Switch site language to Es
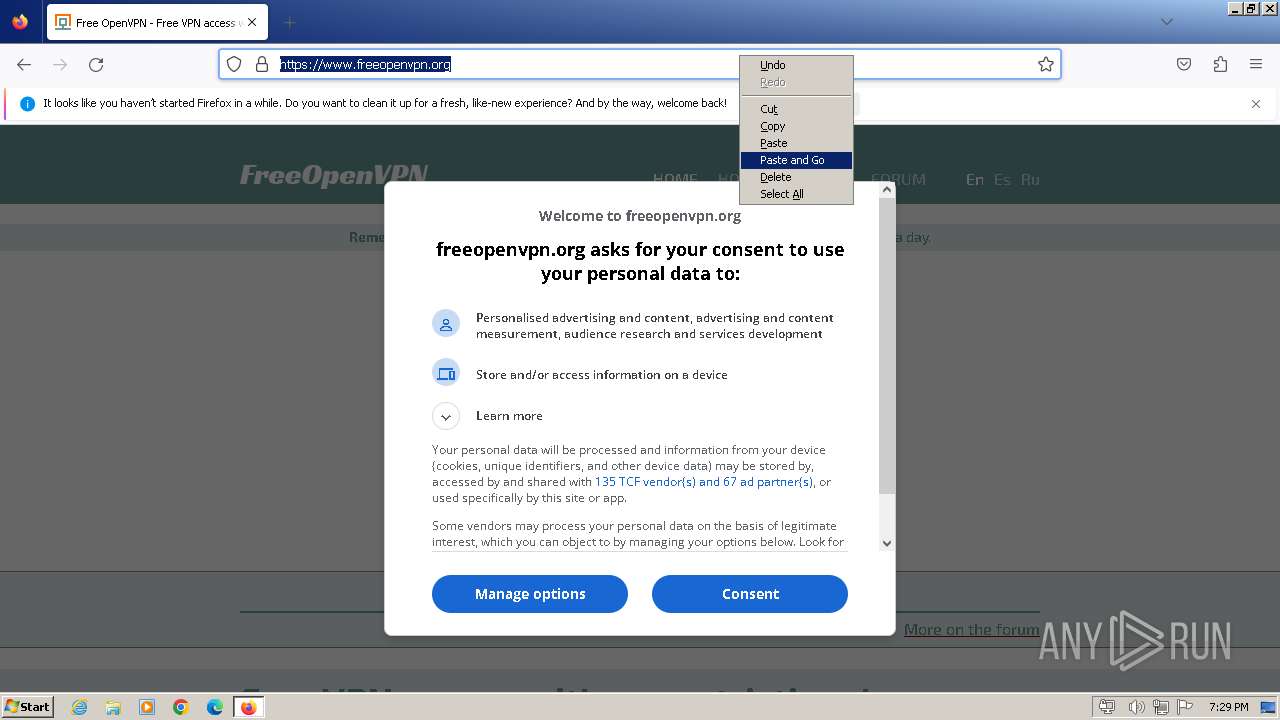This screenshot has height=720, width=1280. pyautogui.click(x=1002, y=180)
